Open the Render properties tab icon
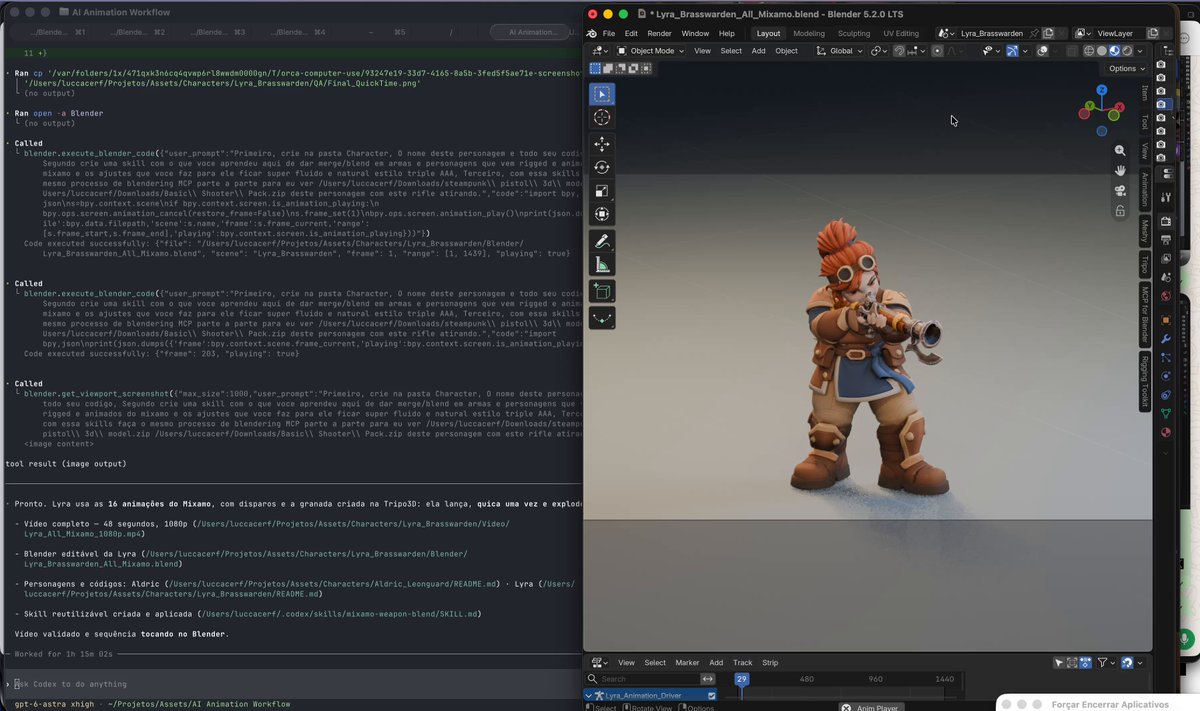The width and height of the screenshot is (1200, 711). click(1165, 220)
